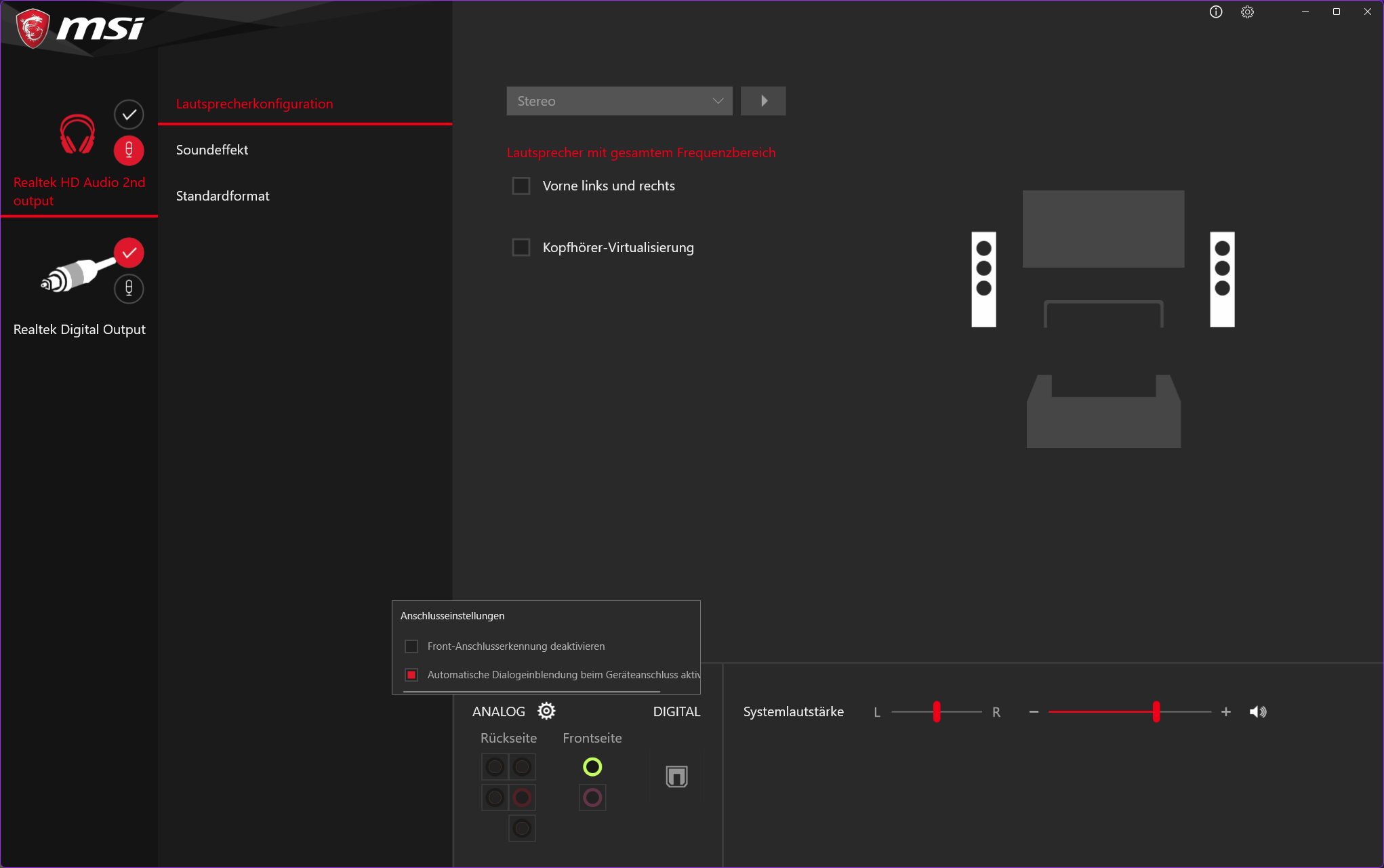Click the Realtek Digital Output cable icon

click(x=76, y=274)
